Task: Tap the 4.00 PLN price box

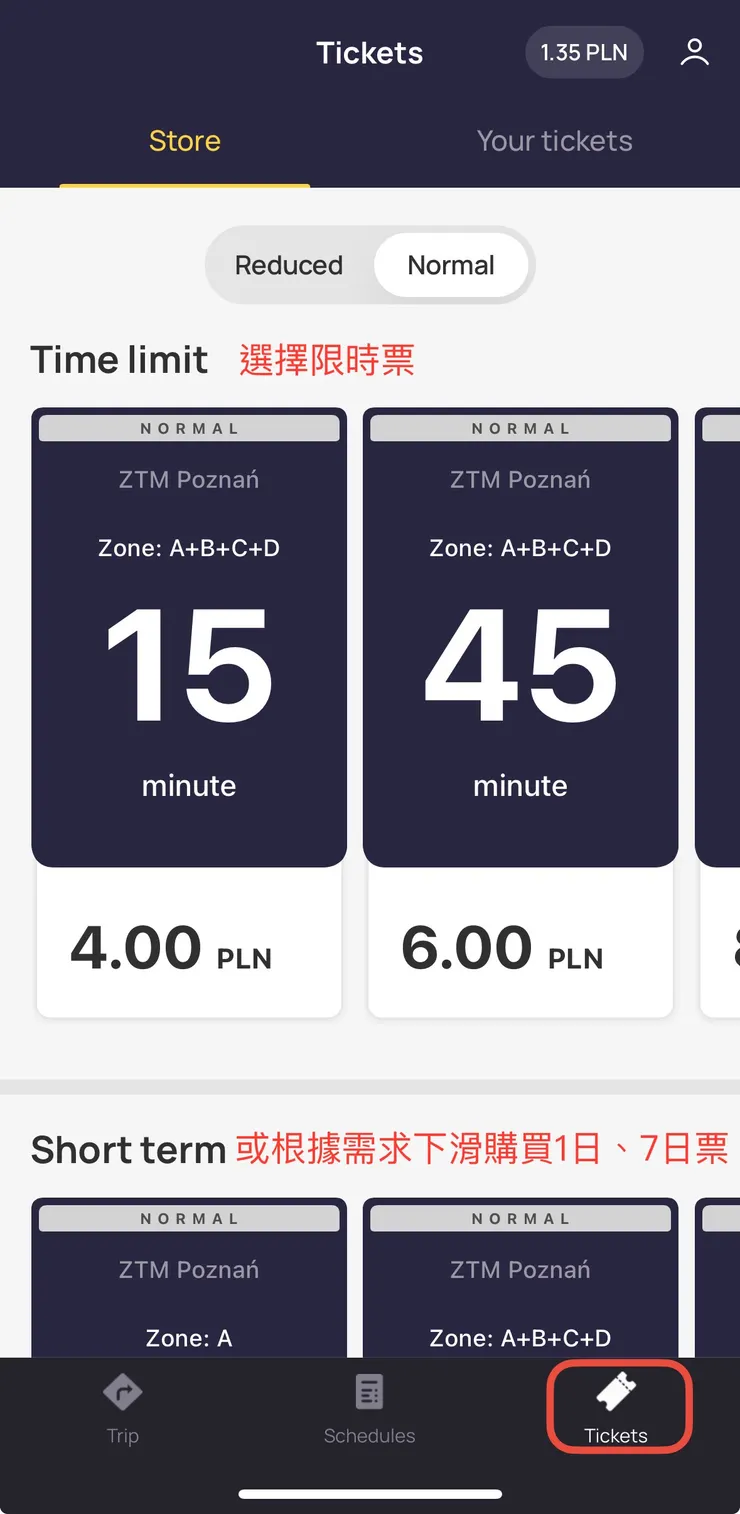Action: pyautogui.click(x=189, y=946)
